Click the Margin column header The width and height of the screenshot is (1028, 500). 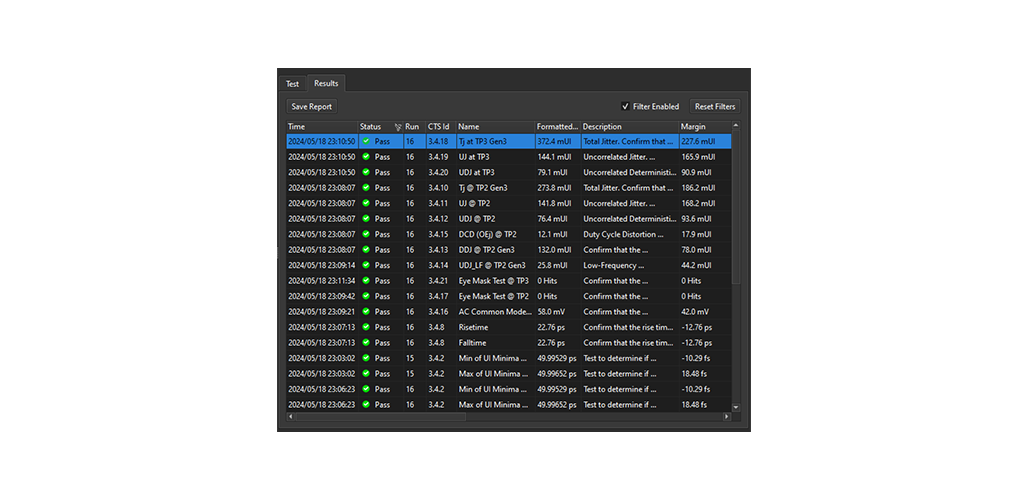[x=693, y=127]
